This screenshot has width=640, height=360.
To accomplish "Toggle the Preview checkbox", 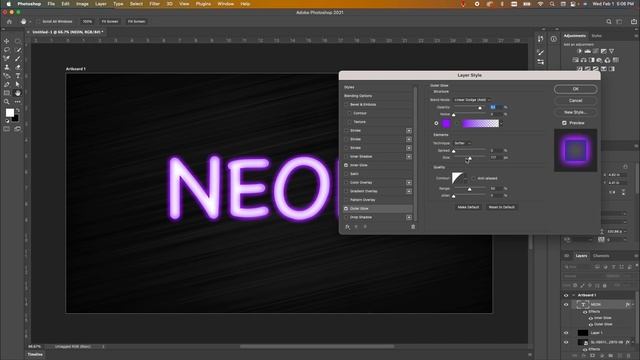I will 564,123.
